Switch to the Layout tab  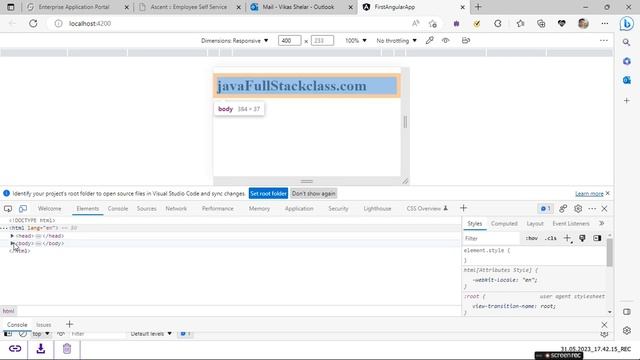535,224
